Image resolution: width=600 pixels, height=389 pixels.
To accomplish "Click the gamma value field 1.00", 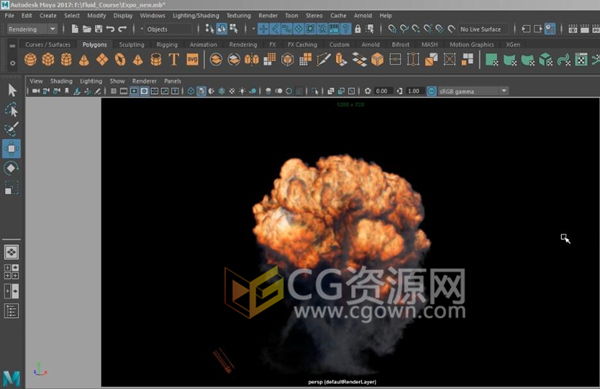I will pos(413,91).
